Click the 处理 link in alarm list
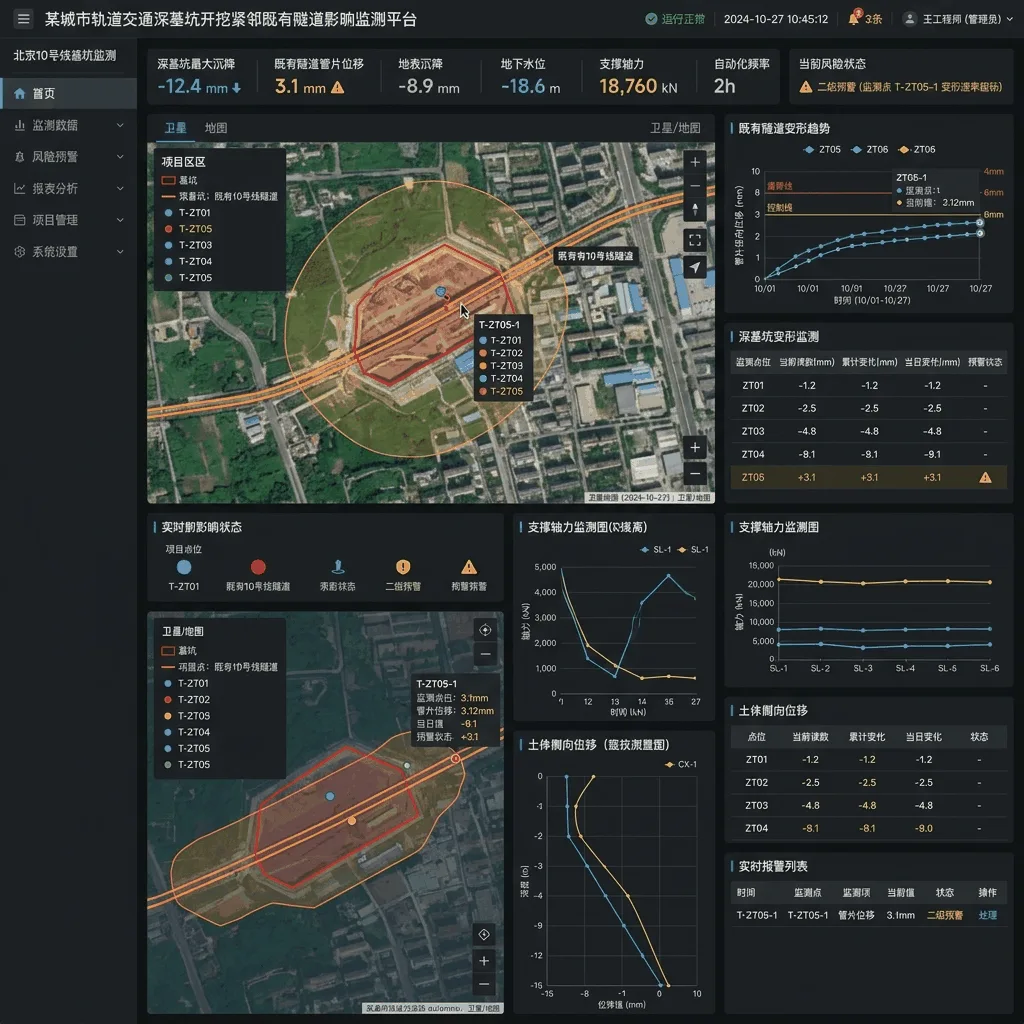 (987, 915)
